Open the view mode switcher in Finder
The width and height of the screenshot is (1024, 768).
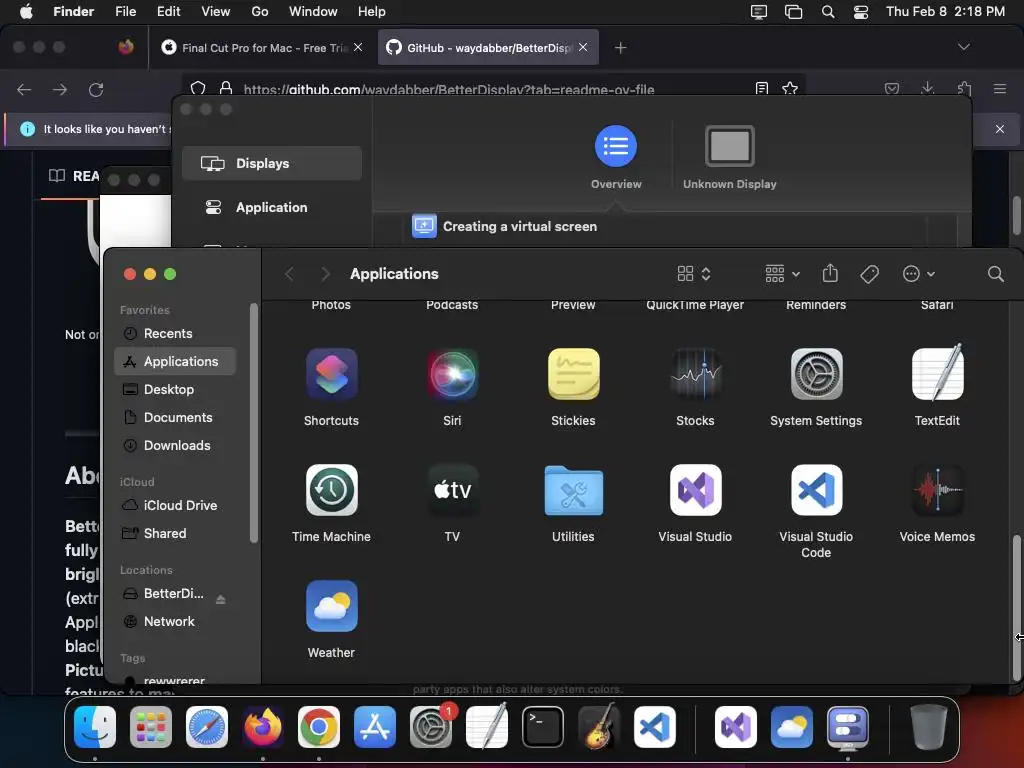coord(694,274)
